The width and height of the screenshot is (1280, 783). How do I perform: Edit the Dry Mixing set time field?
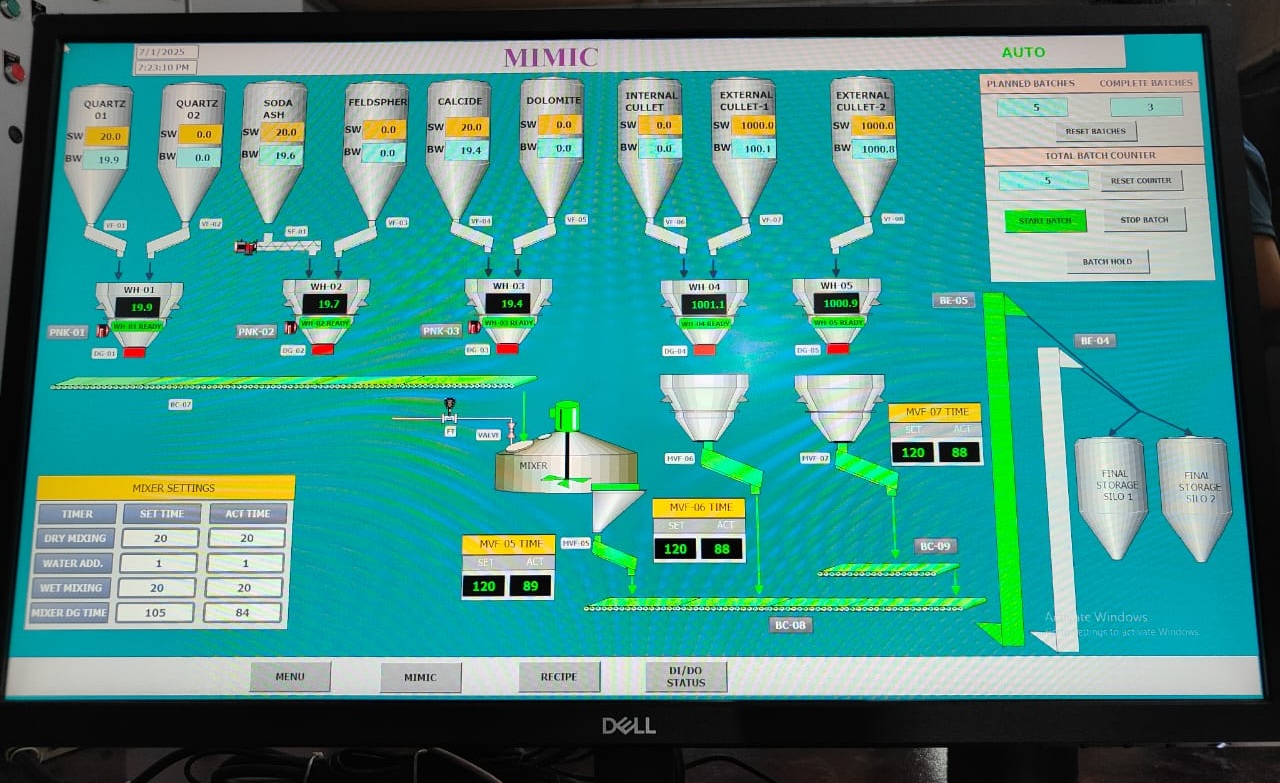tap(158, 538)
